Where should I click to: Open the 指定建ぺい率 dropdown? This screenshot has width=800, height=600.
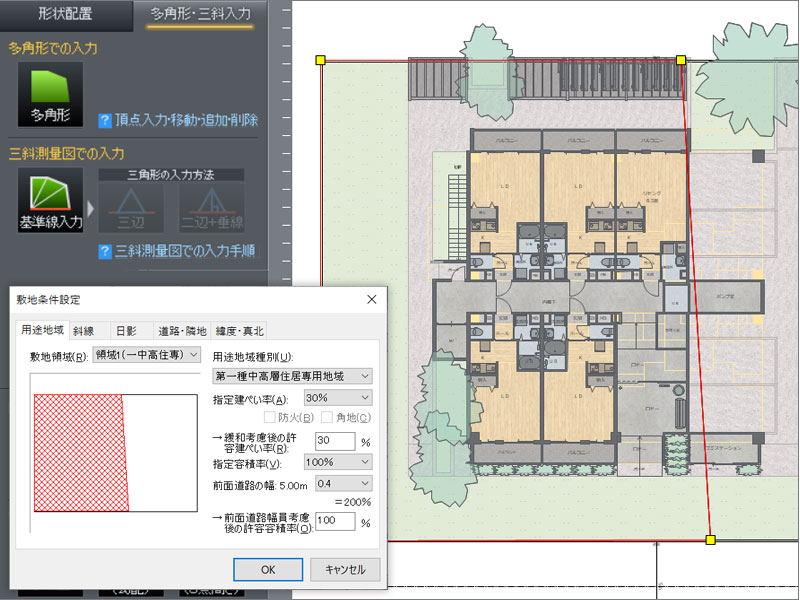tap(343, 398)
